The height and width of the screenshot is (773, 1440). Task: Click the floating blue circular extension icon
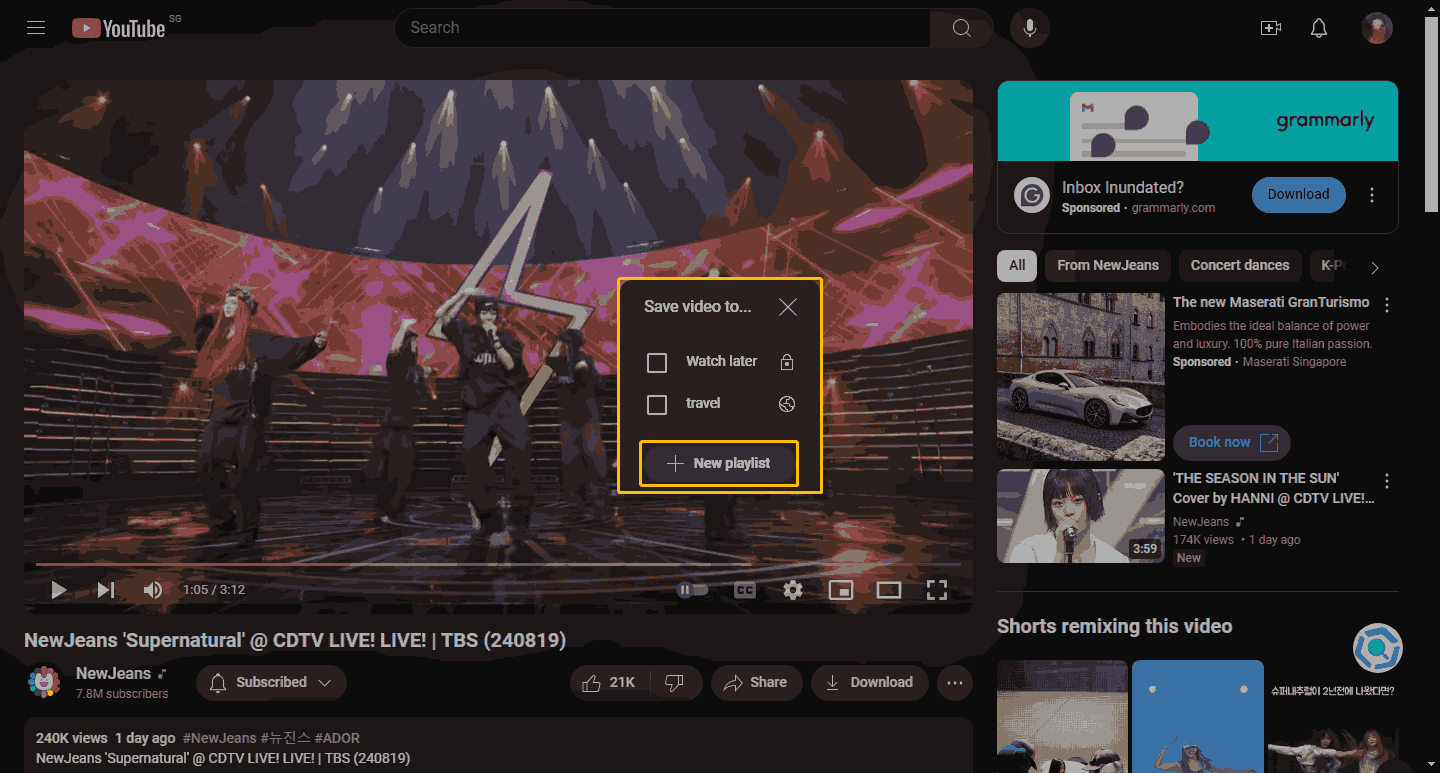click(x=1378, y=649)
